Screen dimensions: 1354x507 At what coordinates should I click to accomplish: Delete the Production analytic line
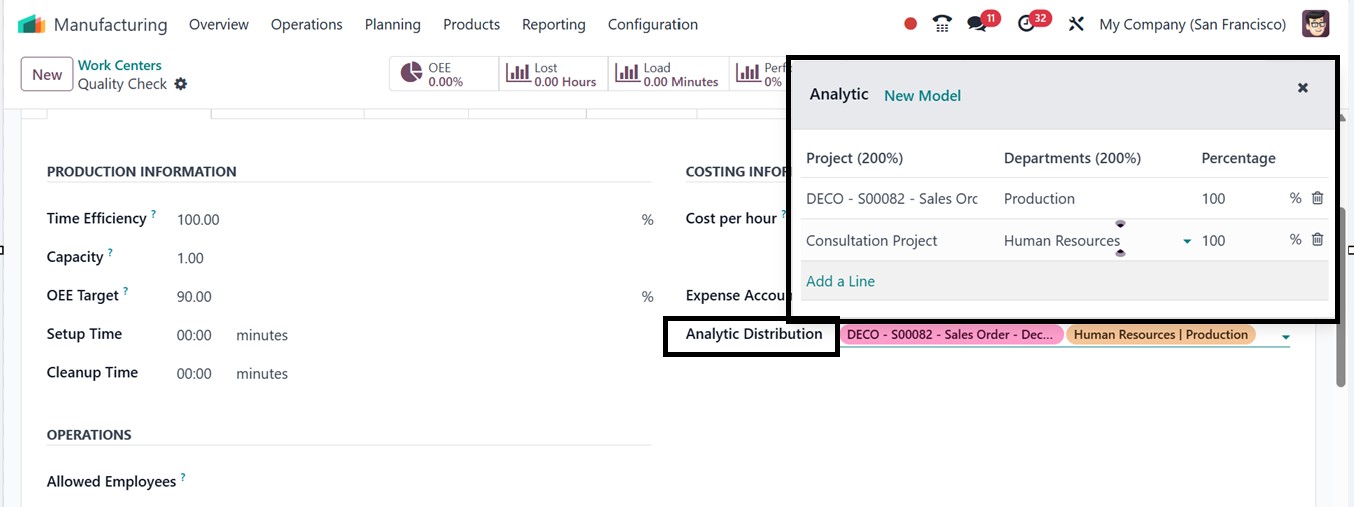[x=1317, y=198]
